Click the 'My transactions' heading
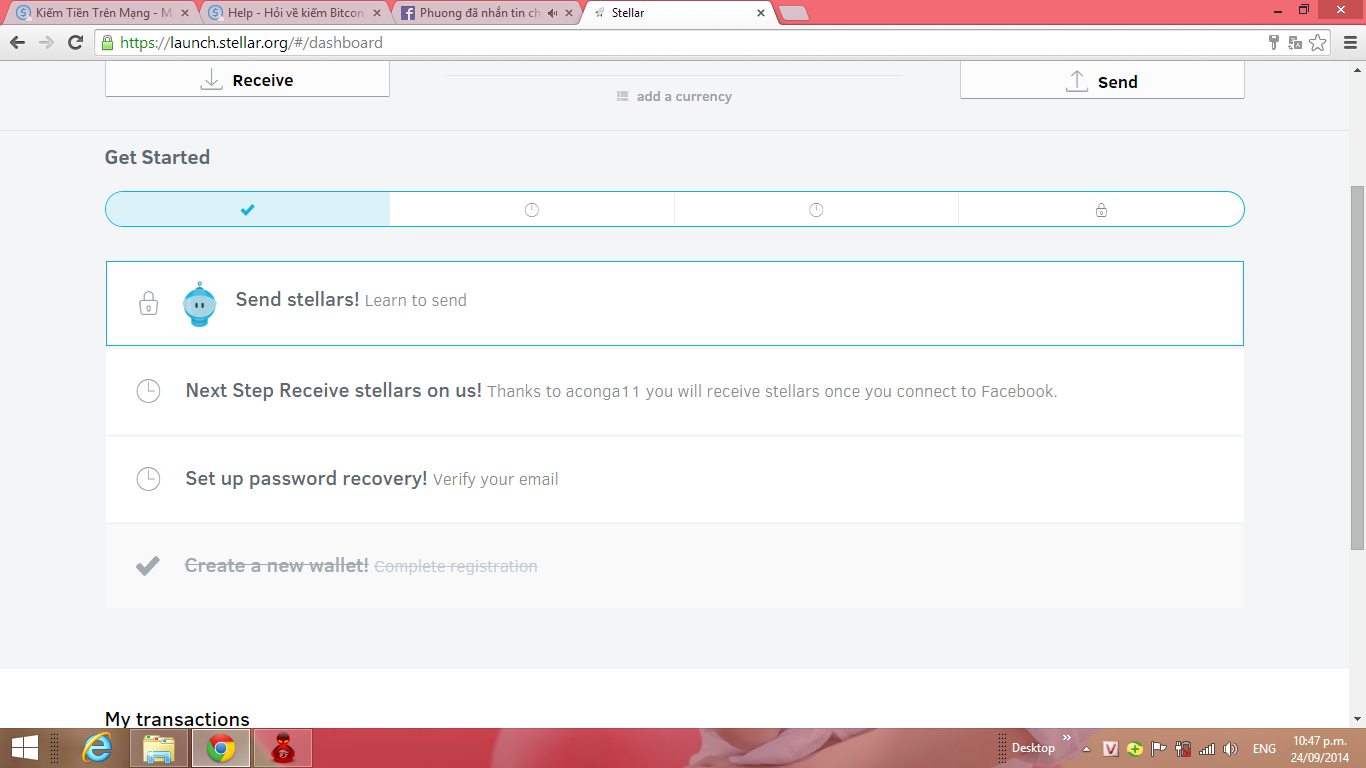The image size is (1366, 768). point(177,719)
